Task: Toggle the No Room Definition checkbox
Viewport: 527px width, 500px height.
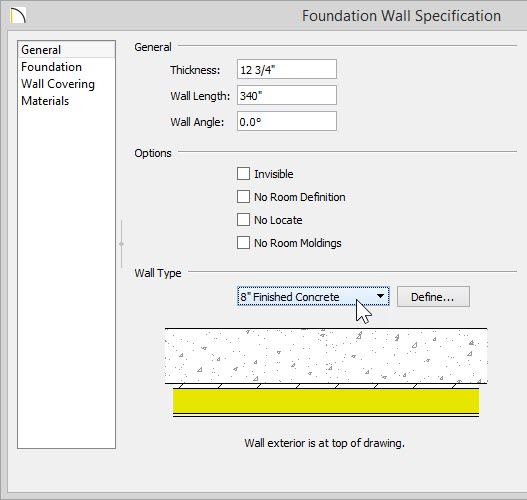Action: [x=243, y=197]
